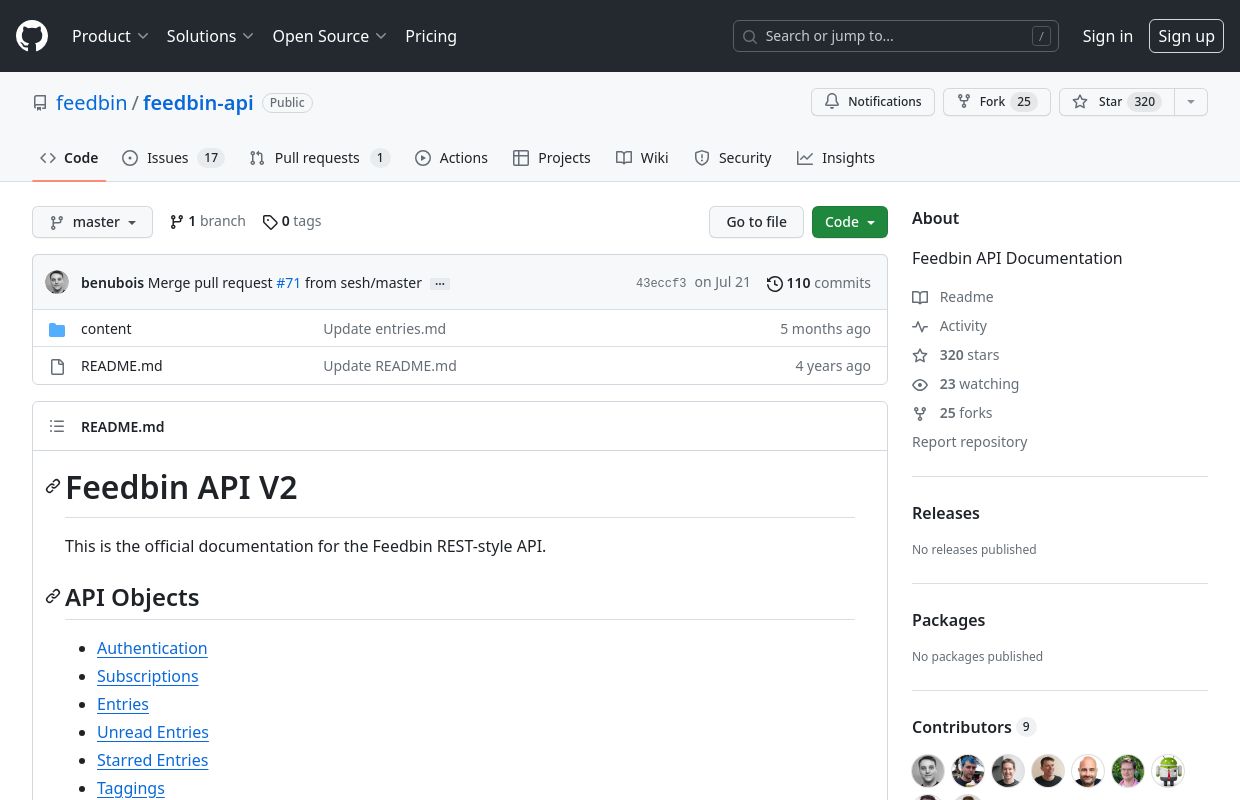
Task: Open the master branch selector
Action: [92, 222]
